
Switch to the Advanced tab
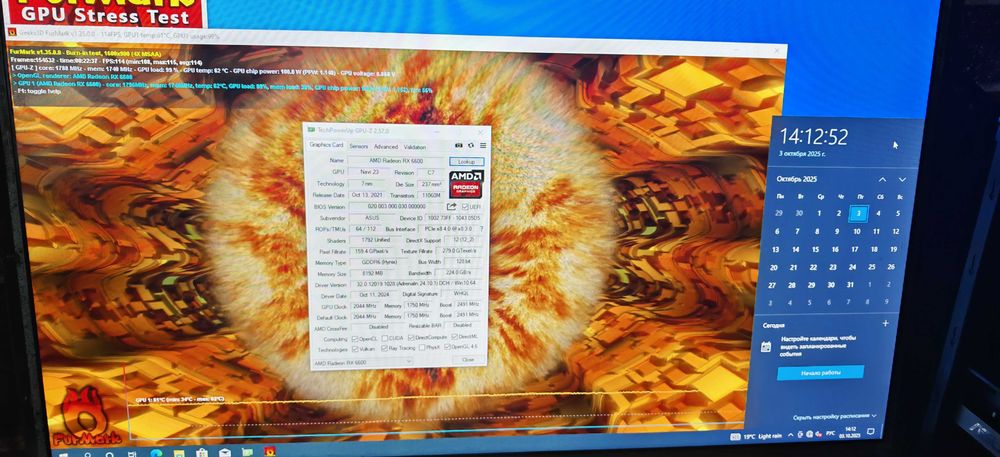(x=386, y=147)
